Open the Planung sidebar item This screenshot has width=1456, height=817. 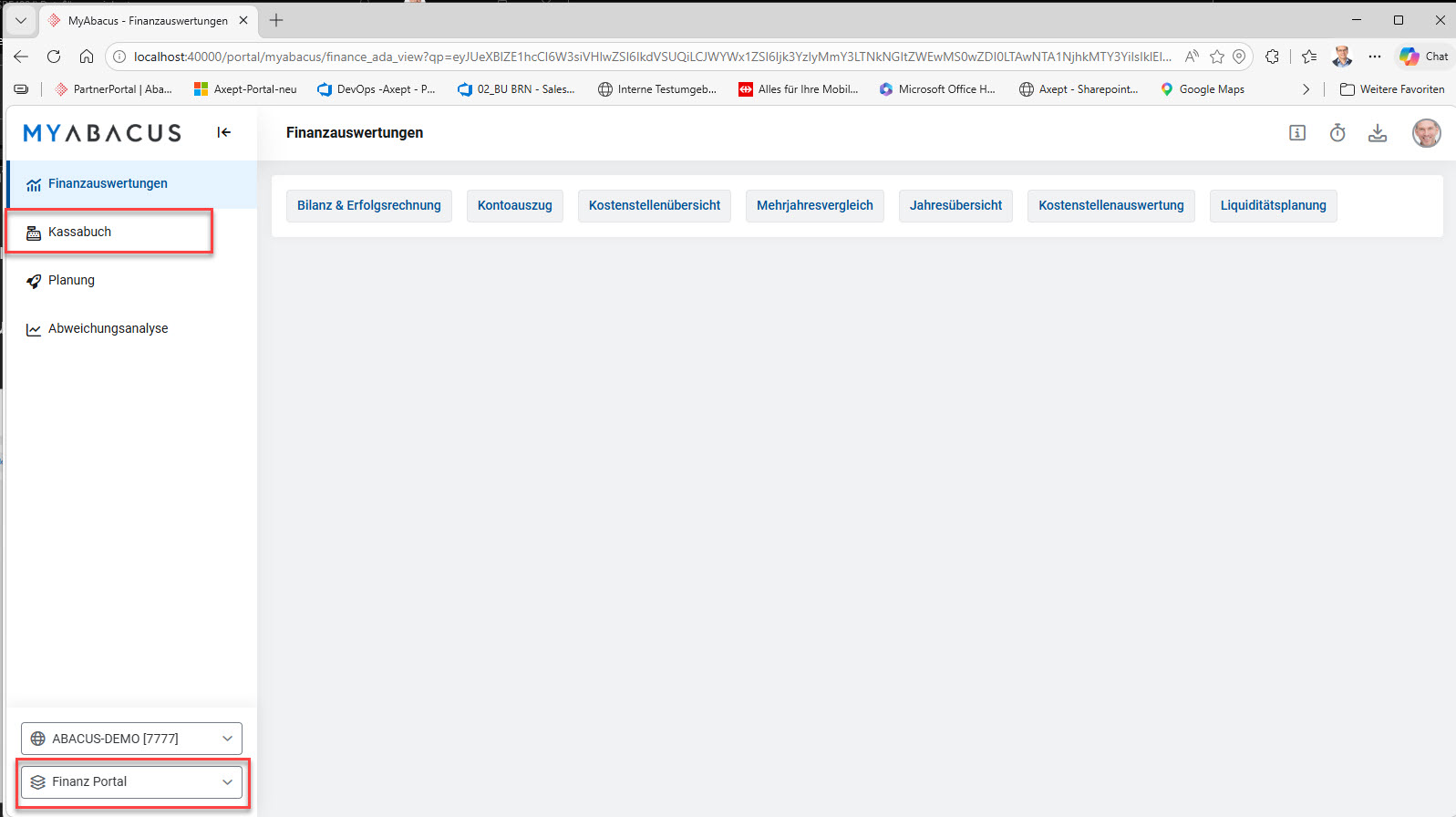pos(132,281)
